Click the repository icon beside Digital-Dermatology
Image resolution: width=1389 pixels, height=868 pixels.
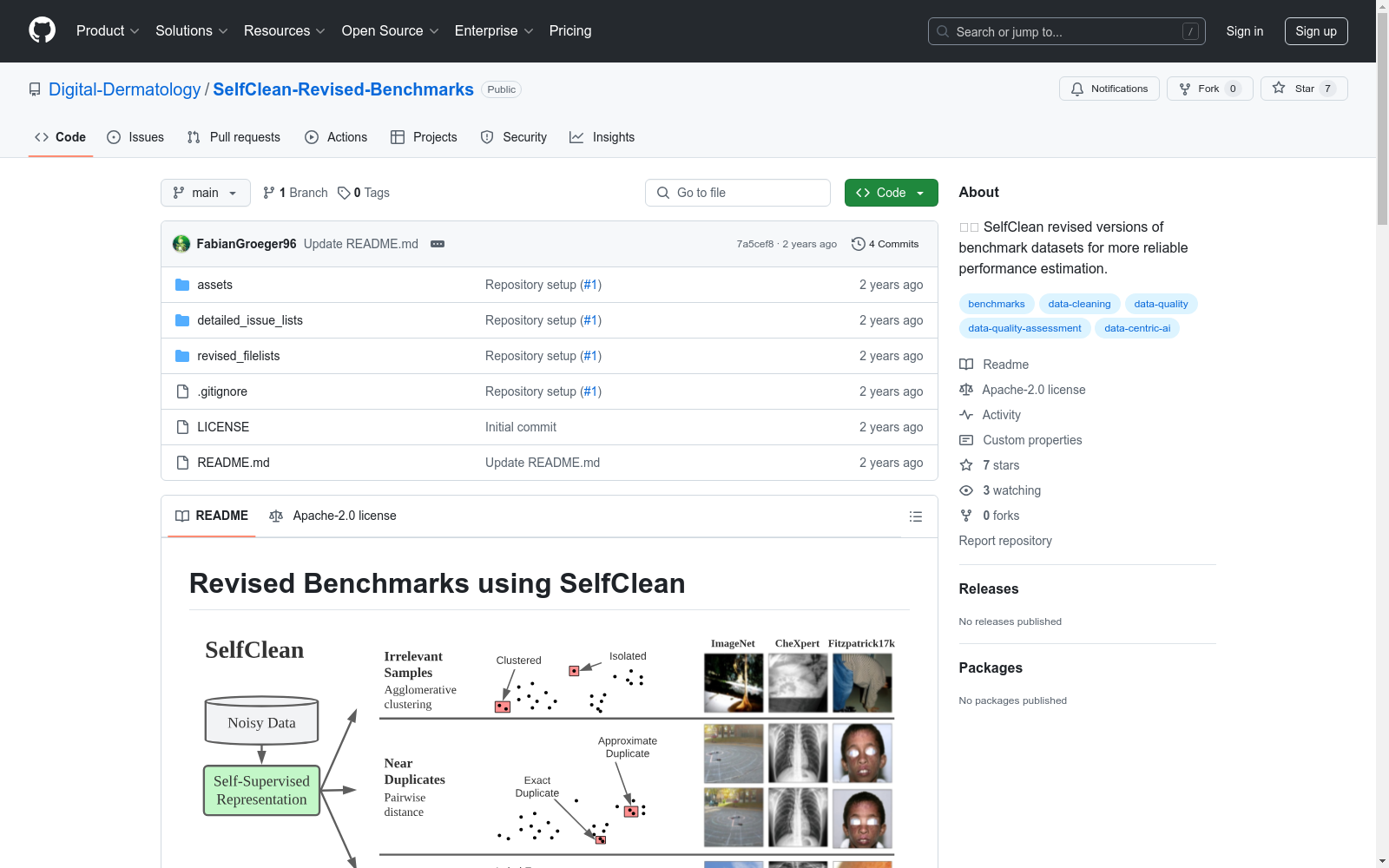[35, 89]
